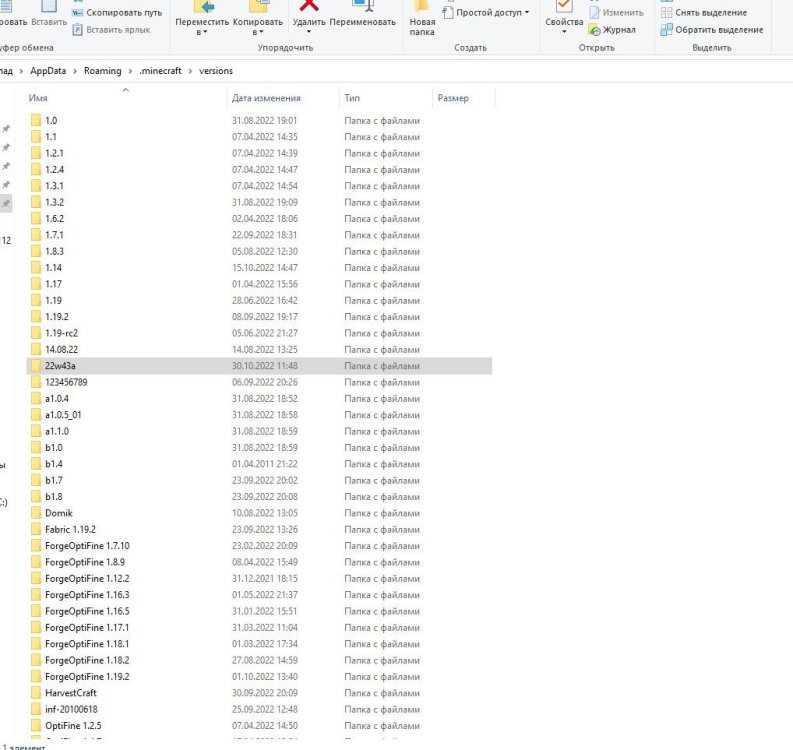
Task: Click the Журнал history button
Action: coord(612,30)
